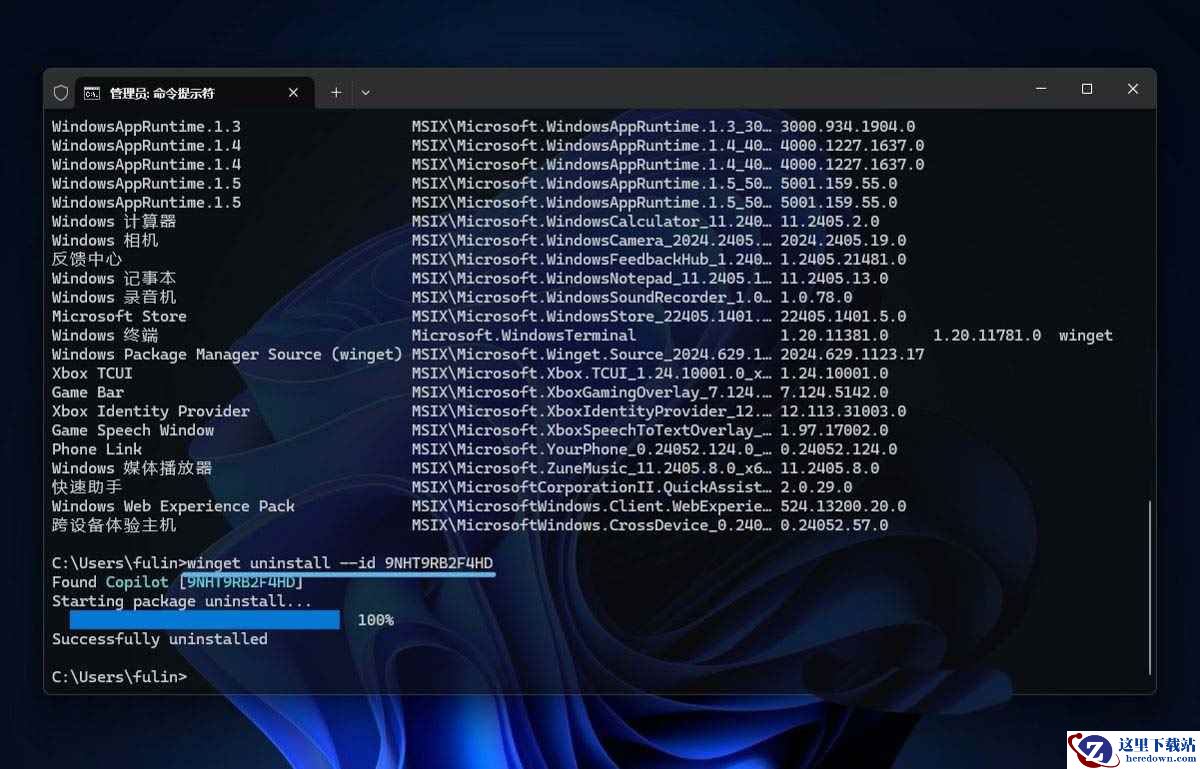Screen dimensions: 1200x769
Task: Click the text '反馈中心'
Action: click(87, 259)
